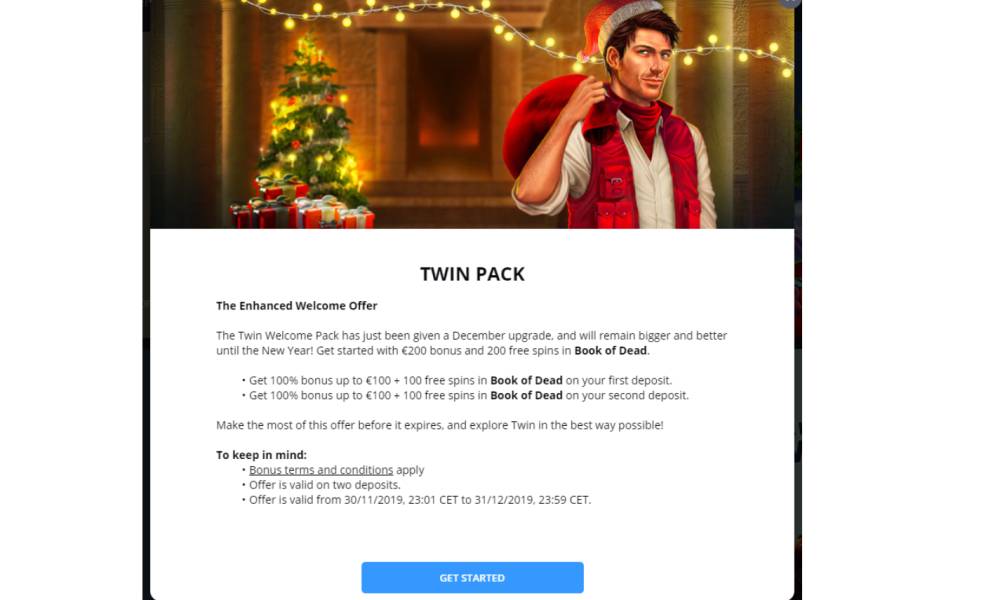The width and height of the screenshot is (1000, 600).
Task: Click the blue GET STARTED button
Action: tap(472, 578)
